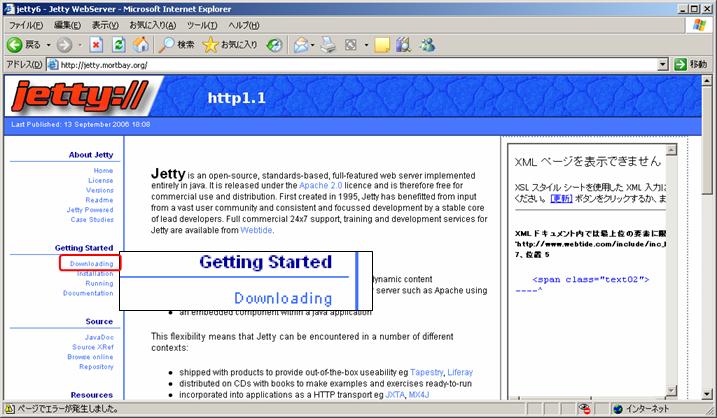
Task: Click the page icon in address bar
Action: (x=53, y=64)
